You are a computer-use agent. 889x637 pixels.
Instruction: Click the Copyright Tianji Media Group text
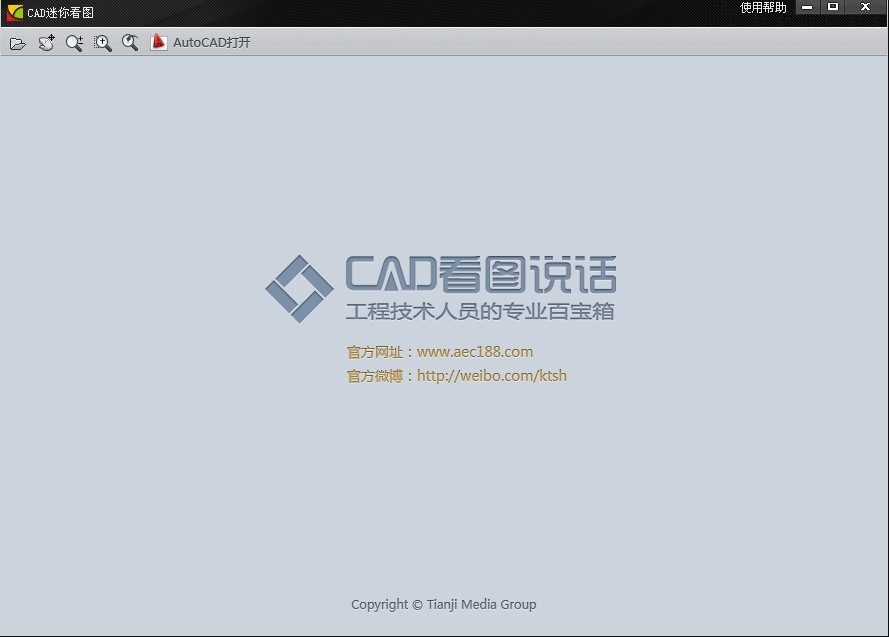point(443,604)
